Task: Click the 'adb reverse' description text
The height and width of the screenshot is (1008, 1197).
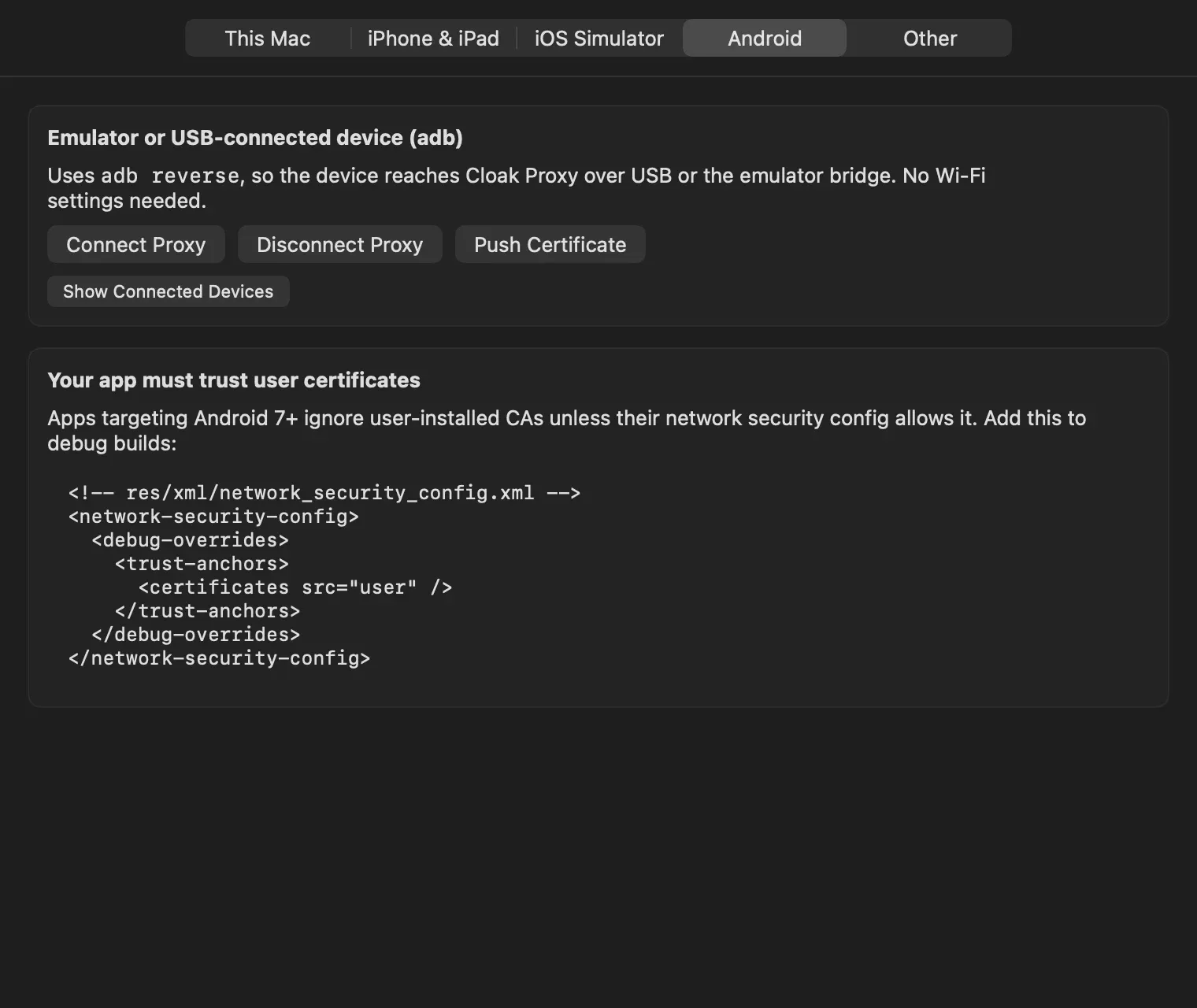Action: [517, 188]
